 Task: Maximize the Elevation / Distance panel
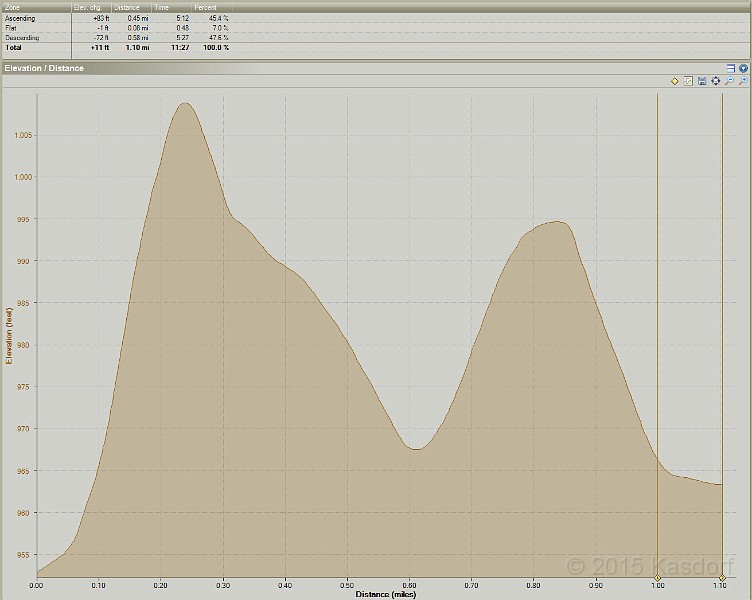click(x=731, y=68)
